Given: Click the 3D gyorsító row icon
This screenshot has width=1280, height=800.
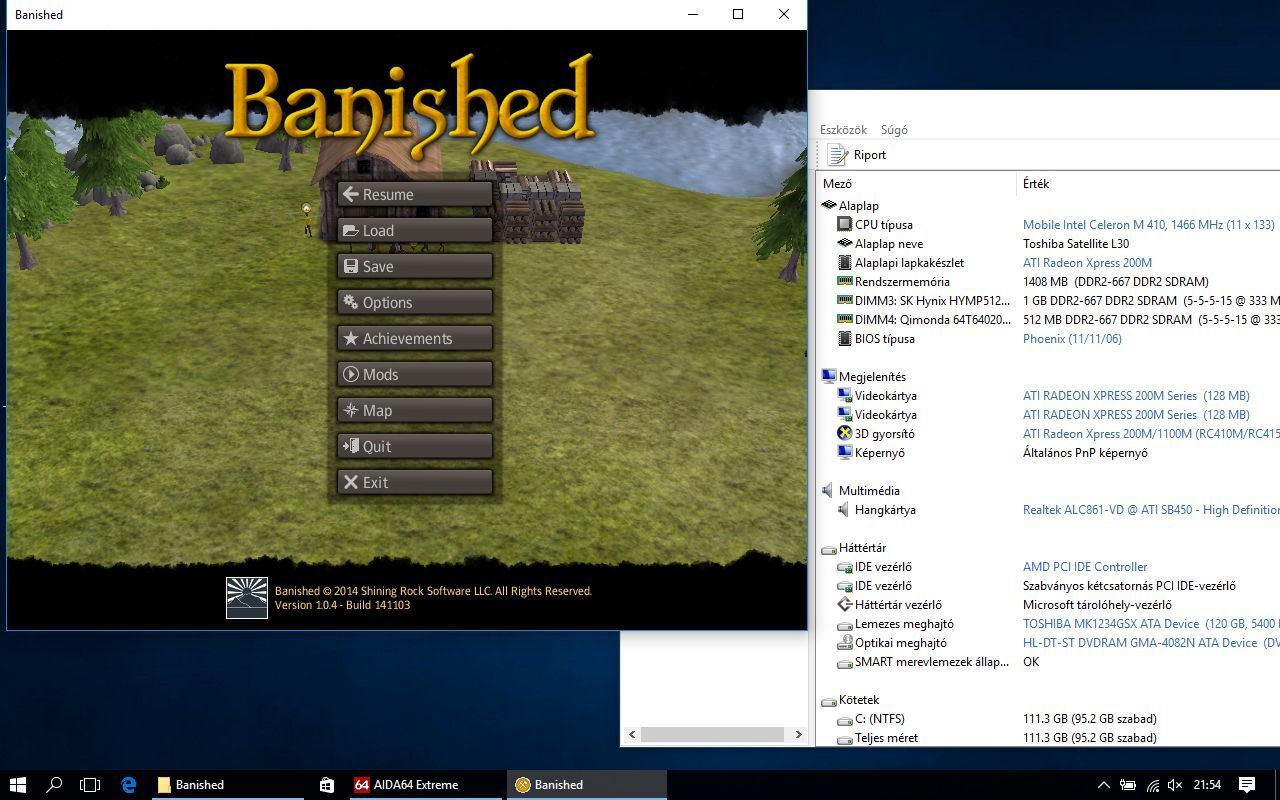Looking at the screenshot, I should coord(845,434).
